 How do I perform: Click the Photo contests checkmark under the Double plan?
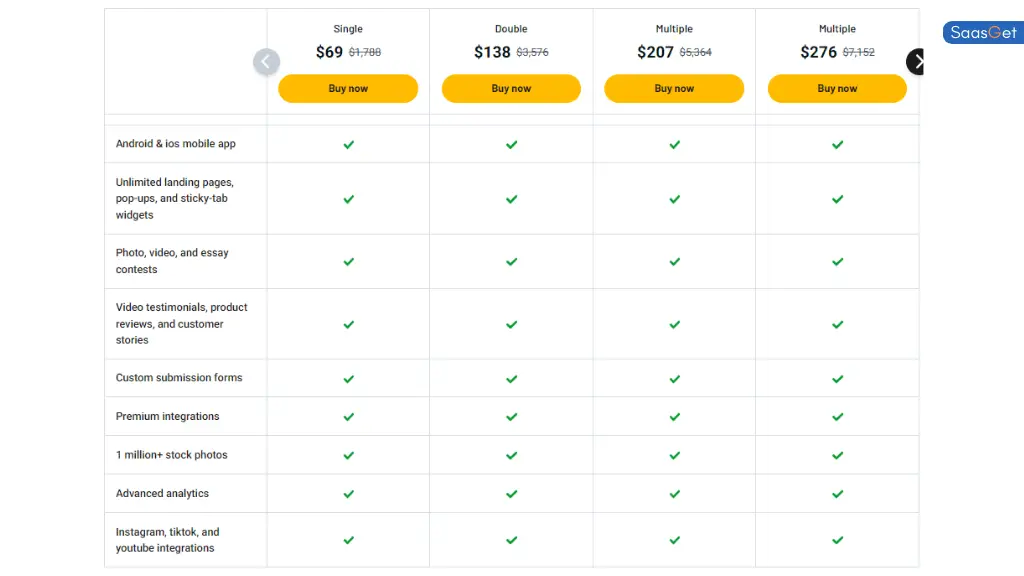[x=511, y=261]
